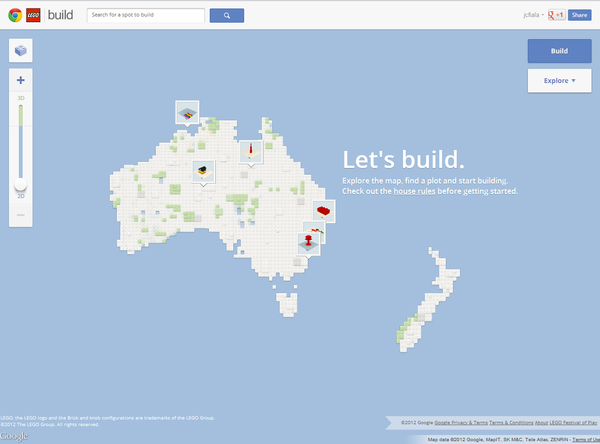The width and height of the screenshot is (600, 444).
Task: Click the zoom slider handle
Action: click(x=21, y=187)
